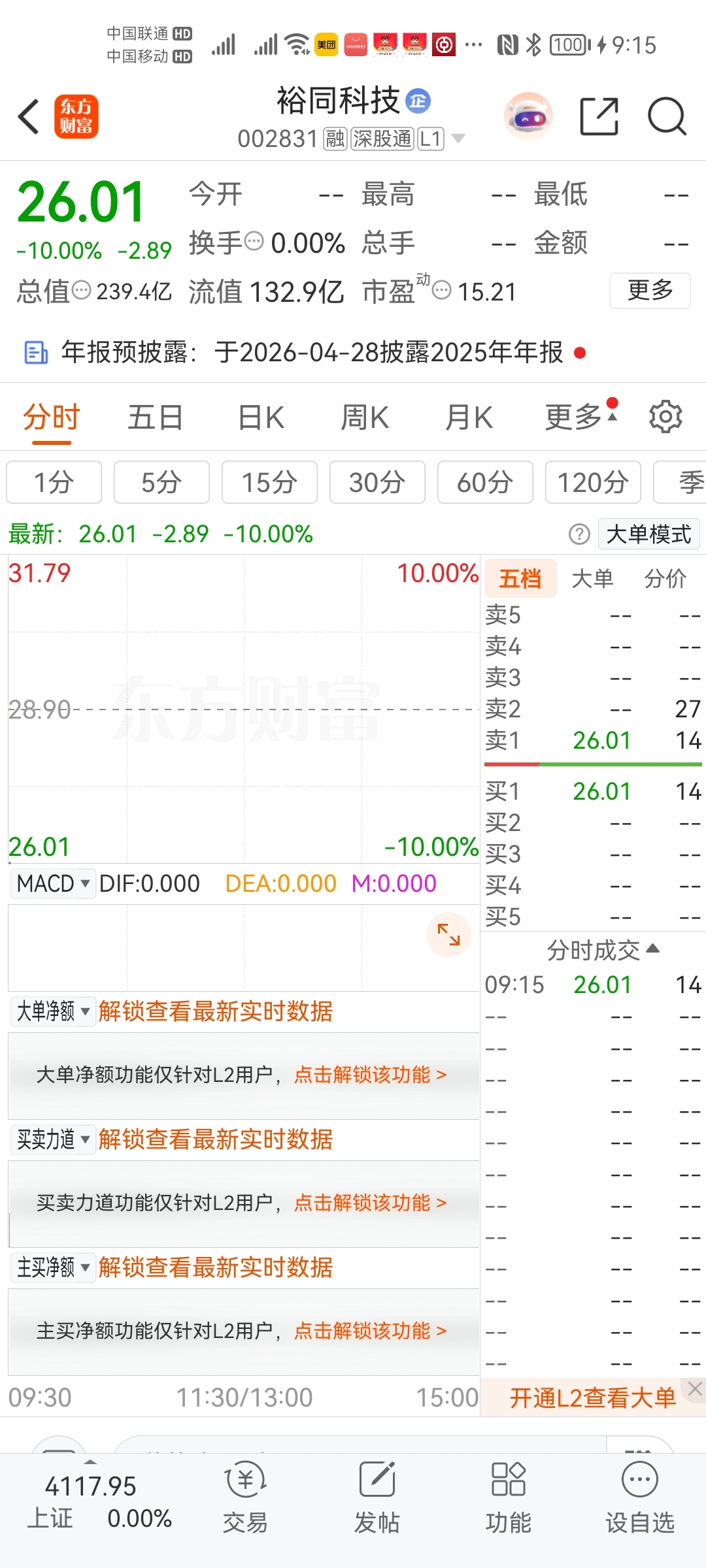Select the 30分 interval button

click(377, 482)
